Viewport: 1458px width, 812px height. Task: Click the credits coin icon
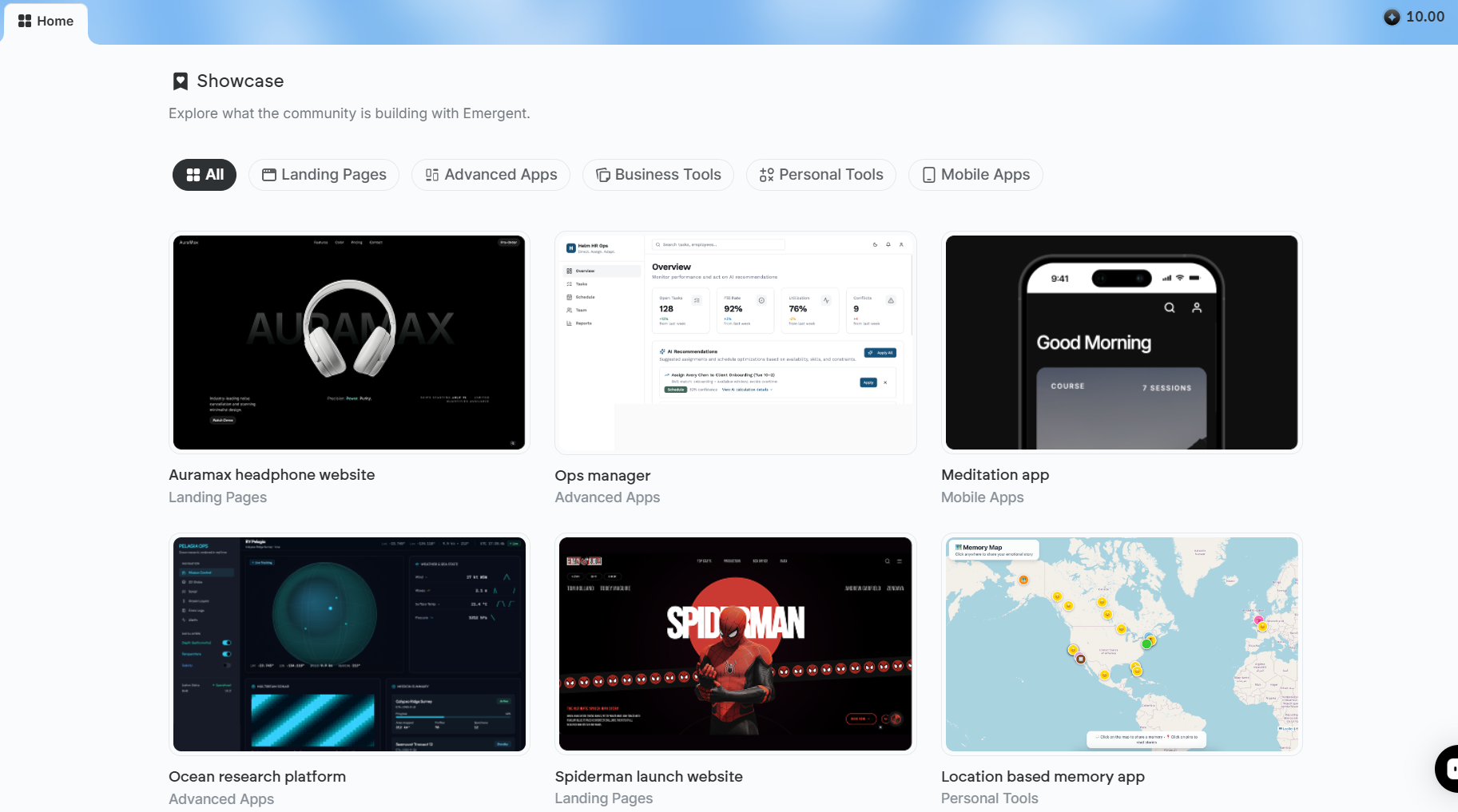[x=1392, y=18]
